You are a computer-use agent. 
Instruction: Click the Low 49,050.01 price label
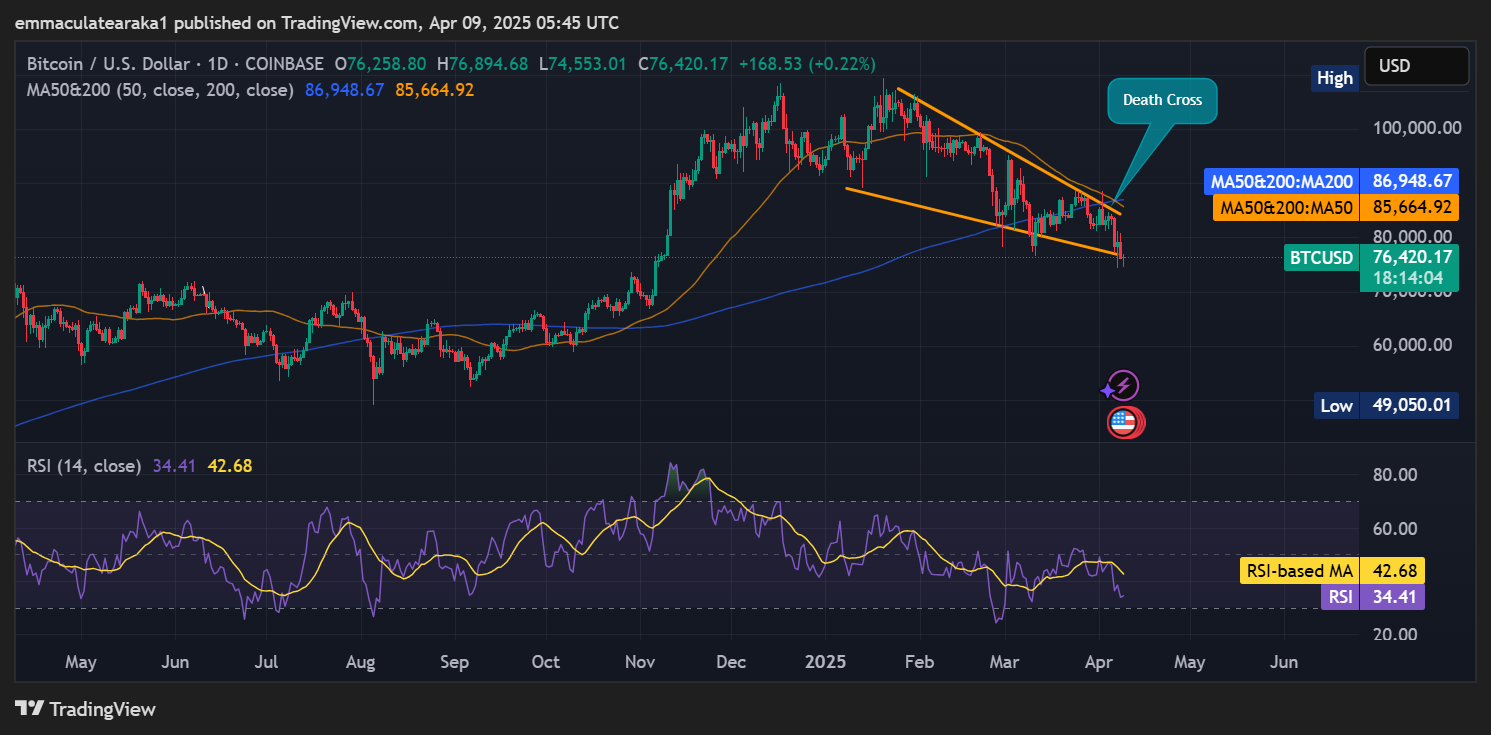1385,405
